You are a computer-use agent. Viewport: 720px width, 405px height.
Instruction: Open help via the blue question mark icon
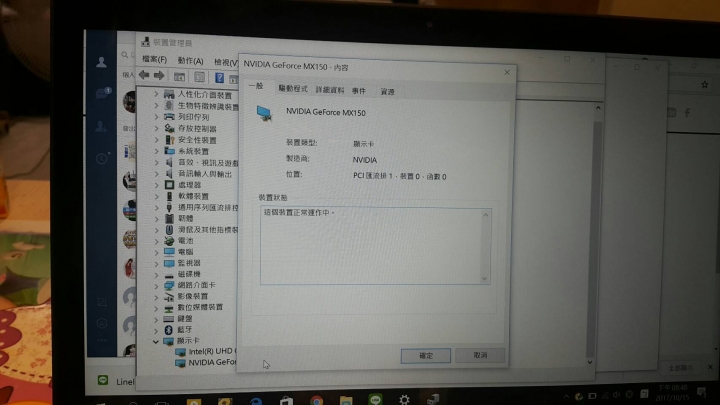[x=219, y=78]
